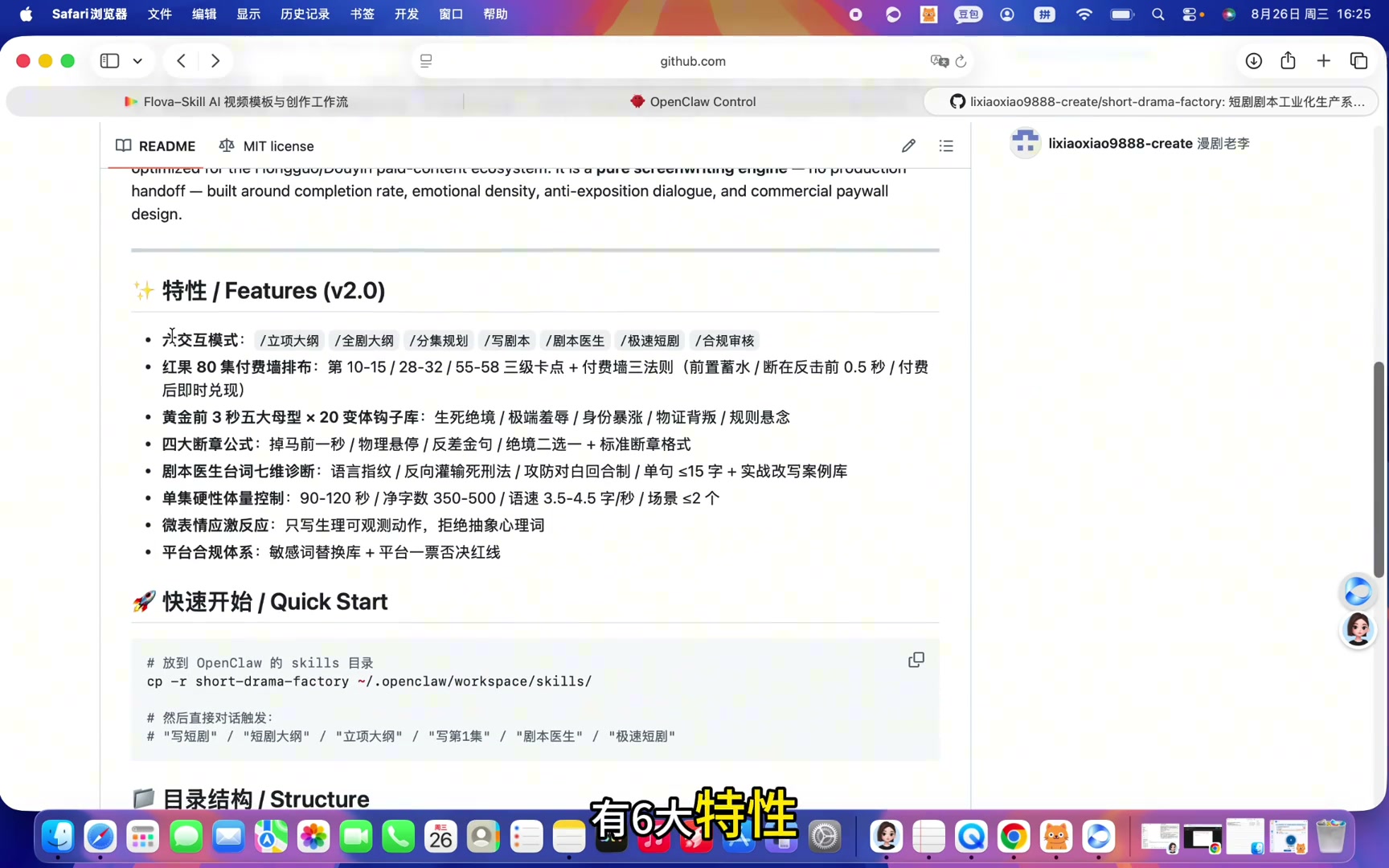Switch to OpenClaw Control tab
This screenshot has width=1389, height=868.
(x=693, y=102)
